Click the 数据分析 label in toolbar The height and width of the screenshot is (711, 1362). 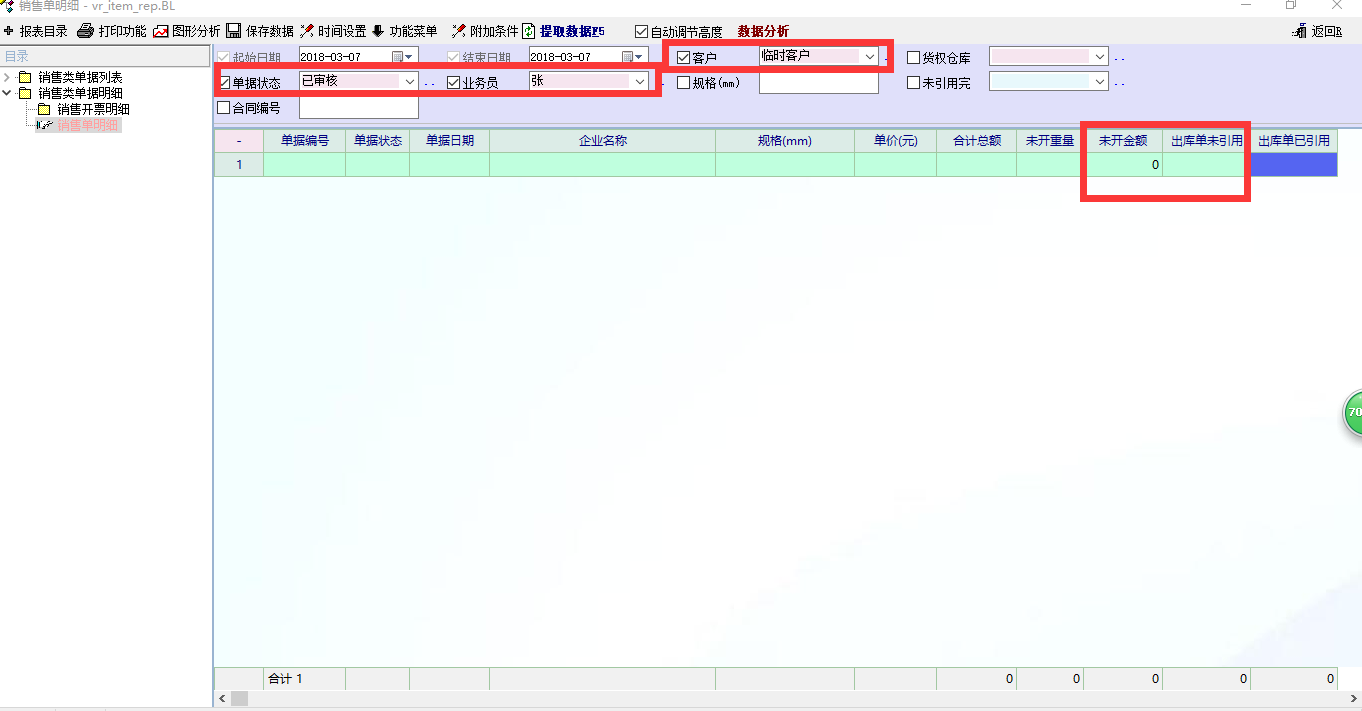(x=763, y=32)
